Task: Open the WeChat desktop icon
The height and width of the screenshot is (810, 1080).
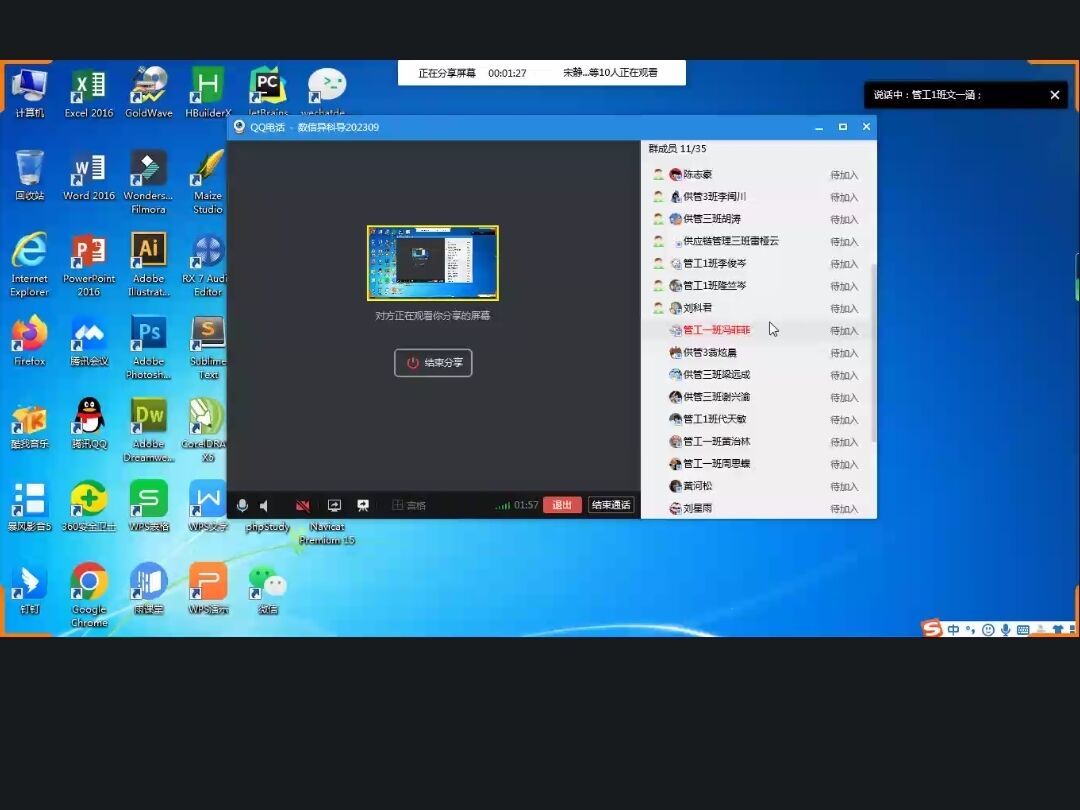Action: click(267, 582)
